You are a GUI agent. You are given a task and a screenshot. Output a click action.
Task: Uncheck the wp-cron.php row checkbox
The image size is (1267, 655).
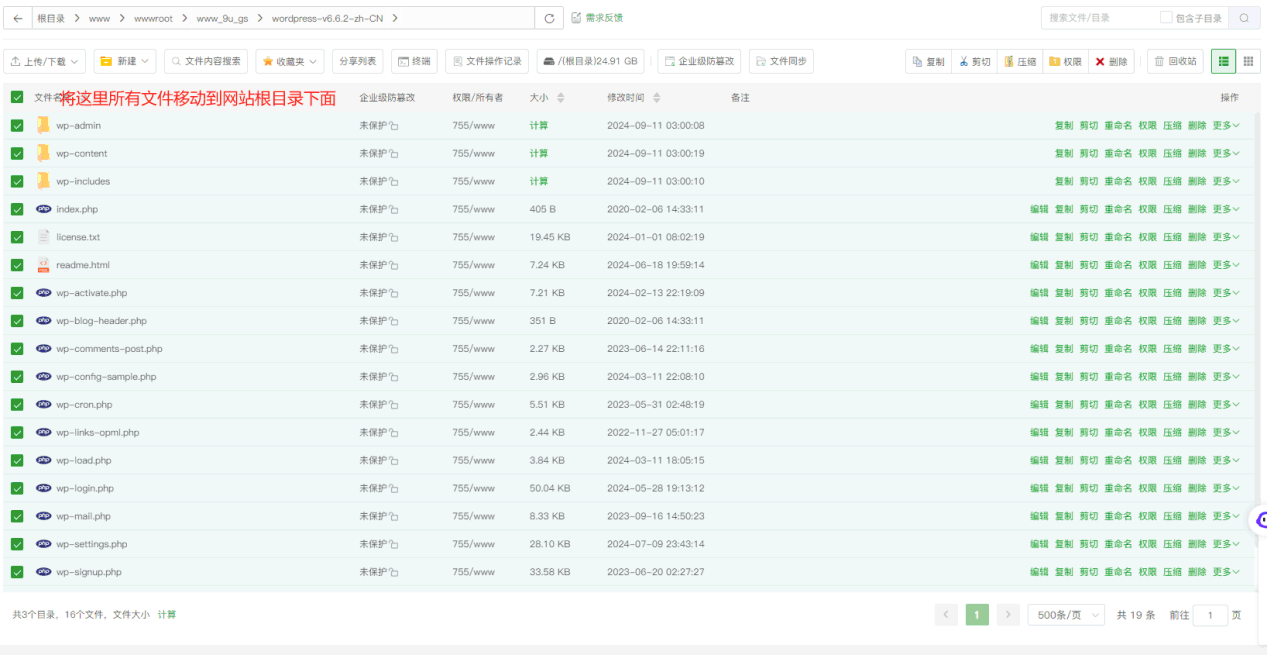pyautogui.click(x=17, y=405)
